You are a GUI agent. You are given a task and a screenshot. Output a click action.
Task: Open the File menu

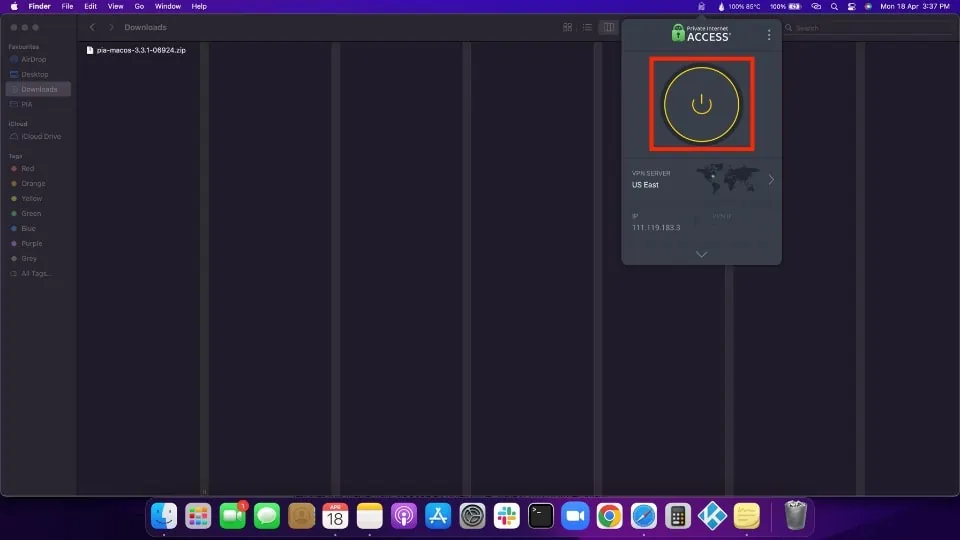tap(67, 6)
